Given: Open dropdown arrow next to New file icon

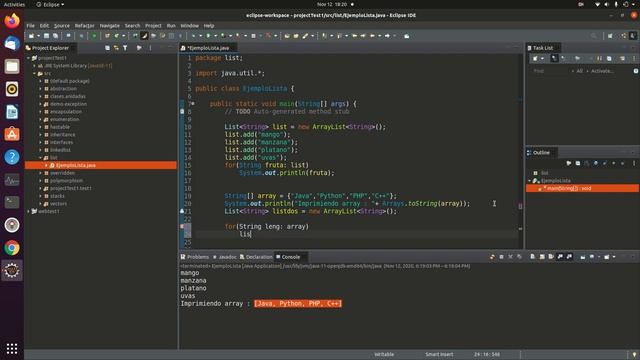Looking at the screenshot, I should click(x=38, y=36).
